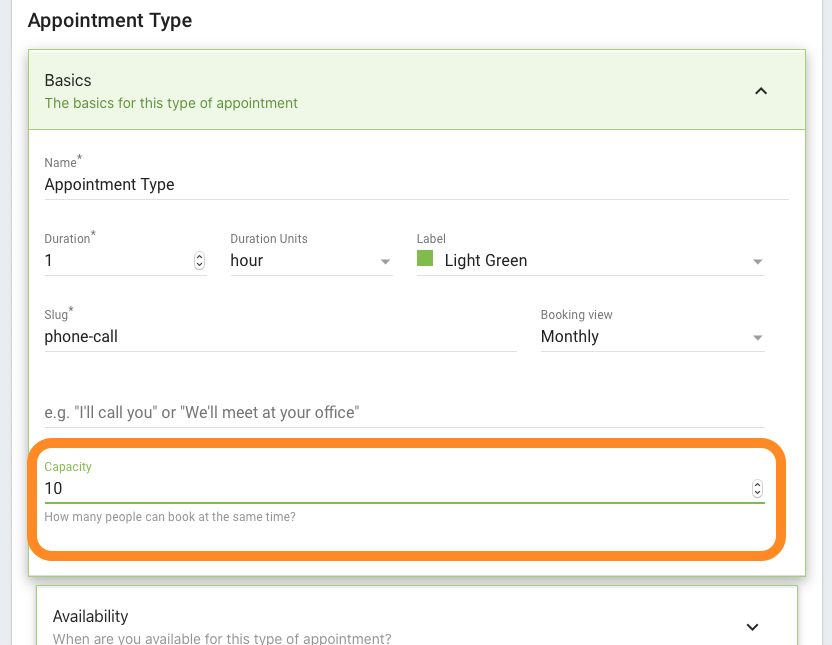Edit the Name field 'Appointment Type'
This screenshot has height=645, width=832.
pos(417,185)
